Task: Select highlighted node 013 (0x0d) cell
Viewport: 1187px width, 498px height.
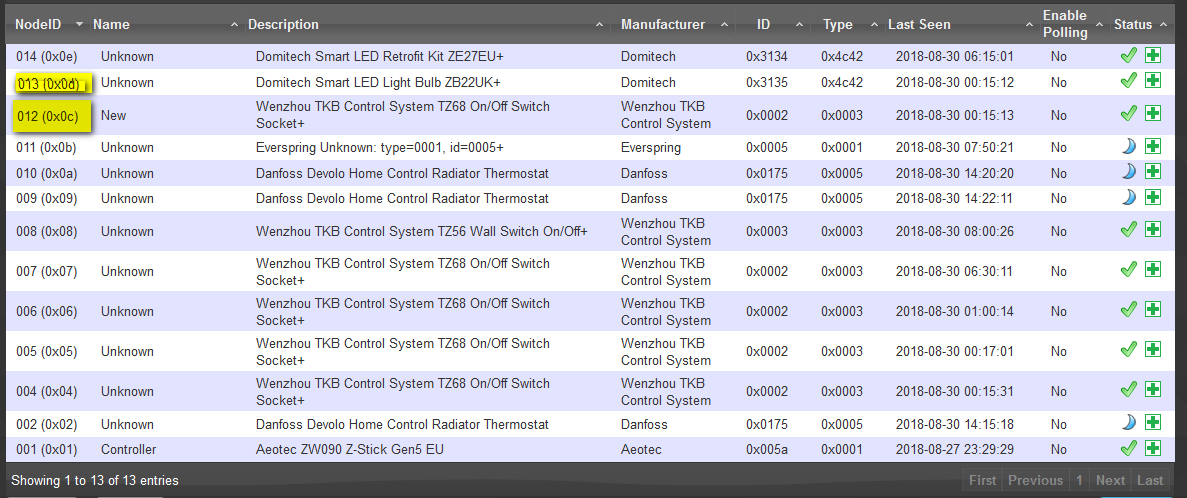Action: click(x=52, y=83)
